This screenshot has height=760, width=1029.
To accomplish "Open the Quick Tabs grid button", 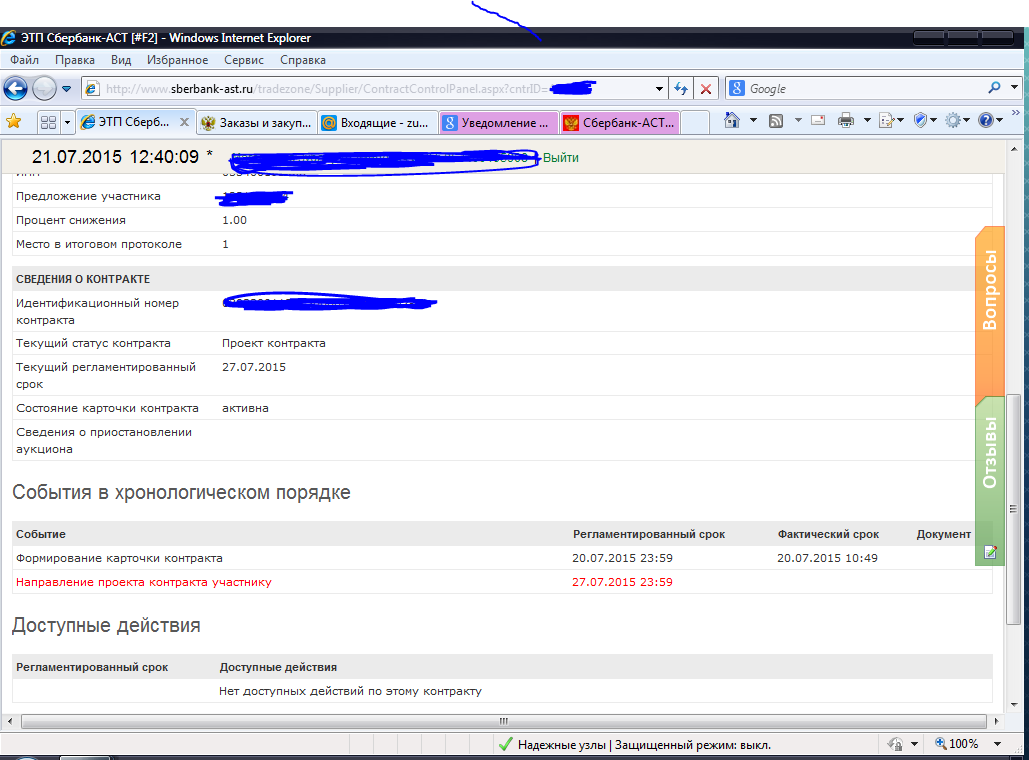I will point(47,122).
